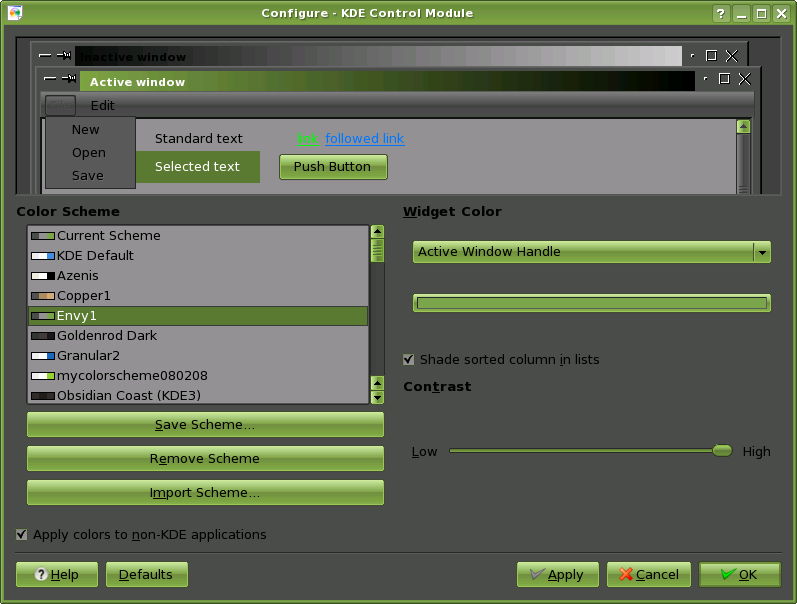Click the maximize icon of Inactive window preview
The width and height of the screenshot is (797, 604).
click(x=711, y=55)
